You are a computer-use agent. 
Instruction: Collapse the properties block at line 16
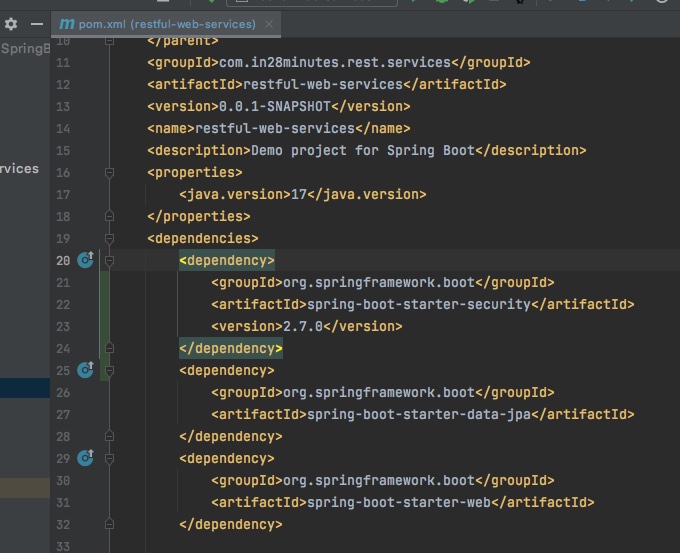(110, 173)
